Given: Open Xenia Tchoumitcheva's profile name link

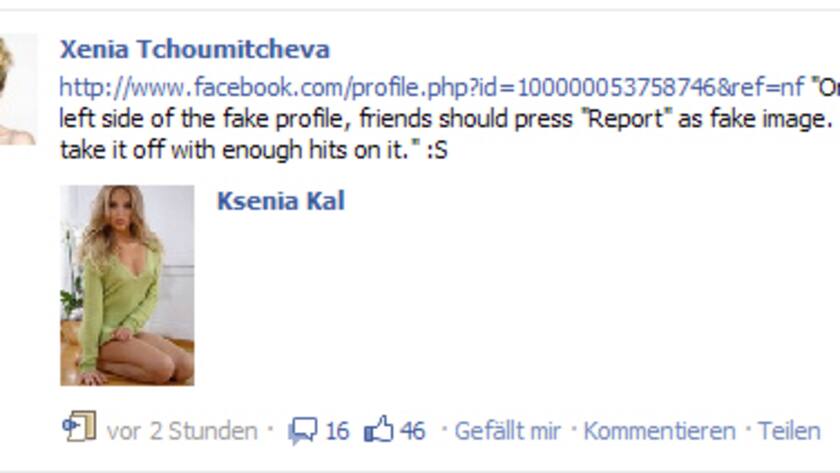Looking at the screenshot, I should [x=194, y=49].
